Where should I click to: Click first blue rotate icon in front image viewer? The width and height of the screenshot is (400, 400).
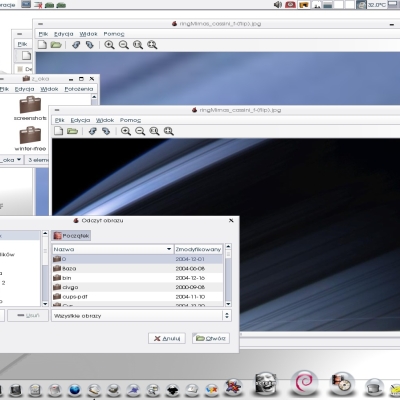pos(92,131)
